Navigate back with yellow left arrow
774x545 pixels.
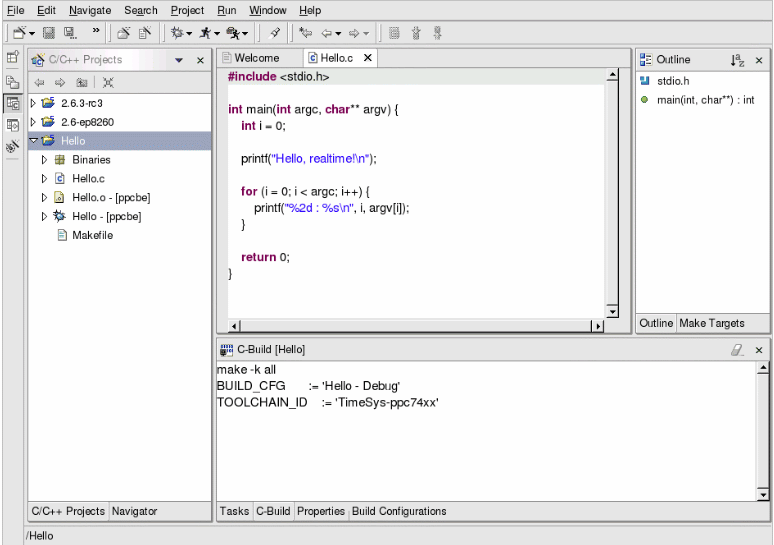point(326,33)
